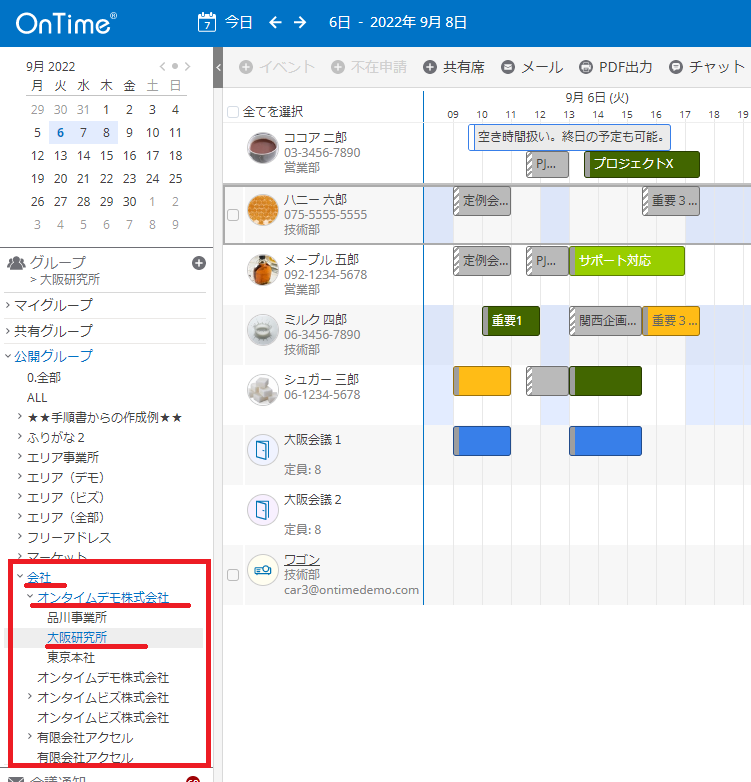Expand the エリア（デモ） group

pyautogui.click(x=19, y=476)
